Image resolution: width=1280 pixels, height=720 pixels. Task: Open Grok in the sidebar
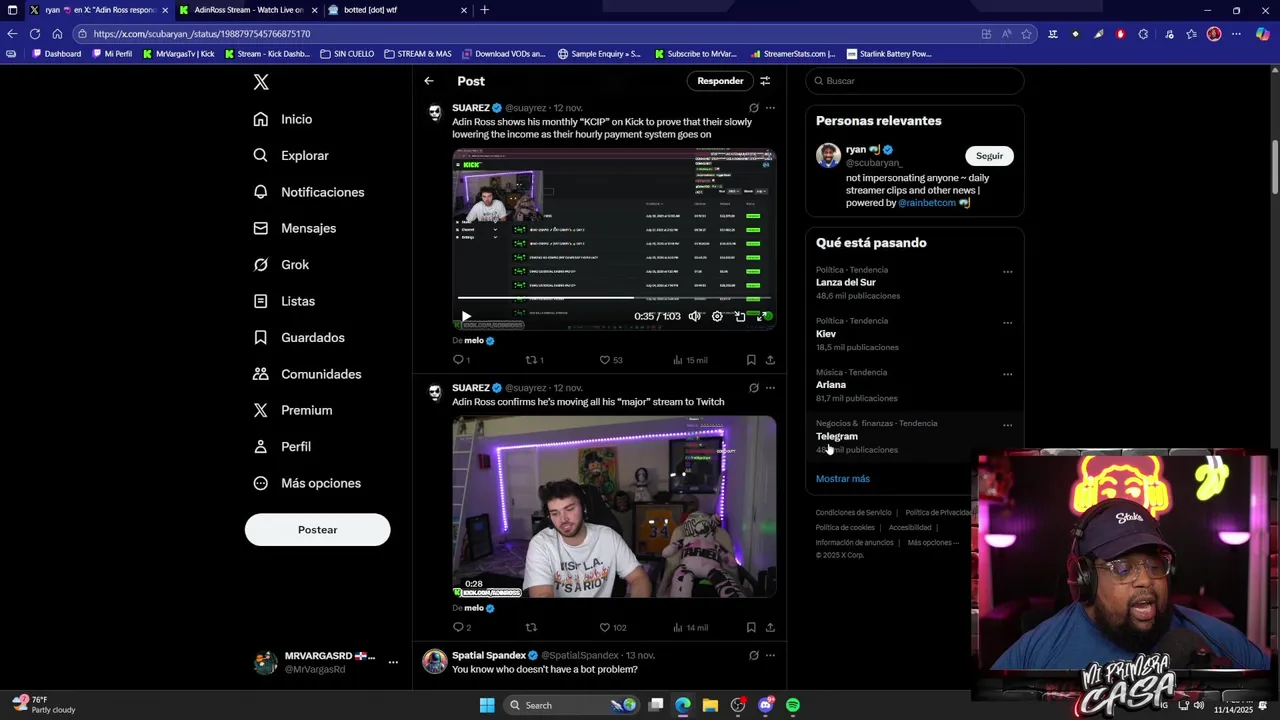tap(281, 265)
